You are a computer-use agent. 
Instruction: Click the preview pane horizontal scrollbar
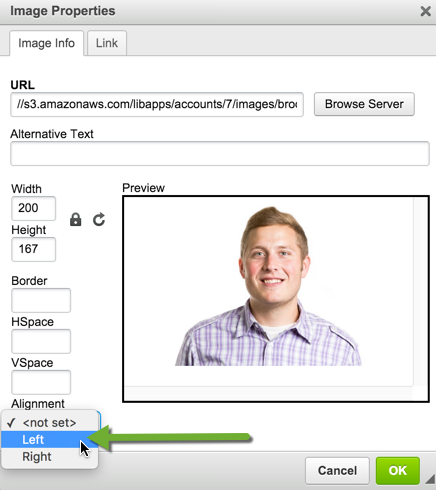click(268, 393)
